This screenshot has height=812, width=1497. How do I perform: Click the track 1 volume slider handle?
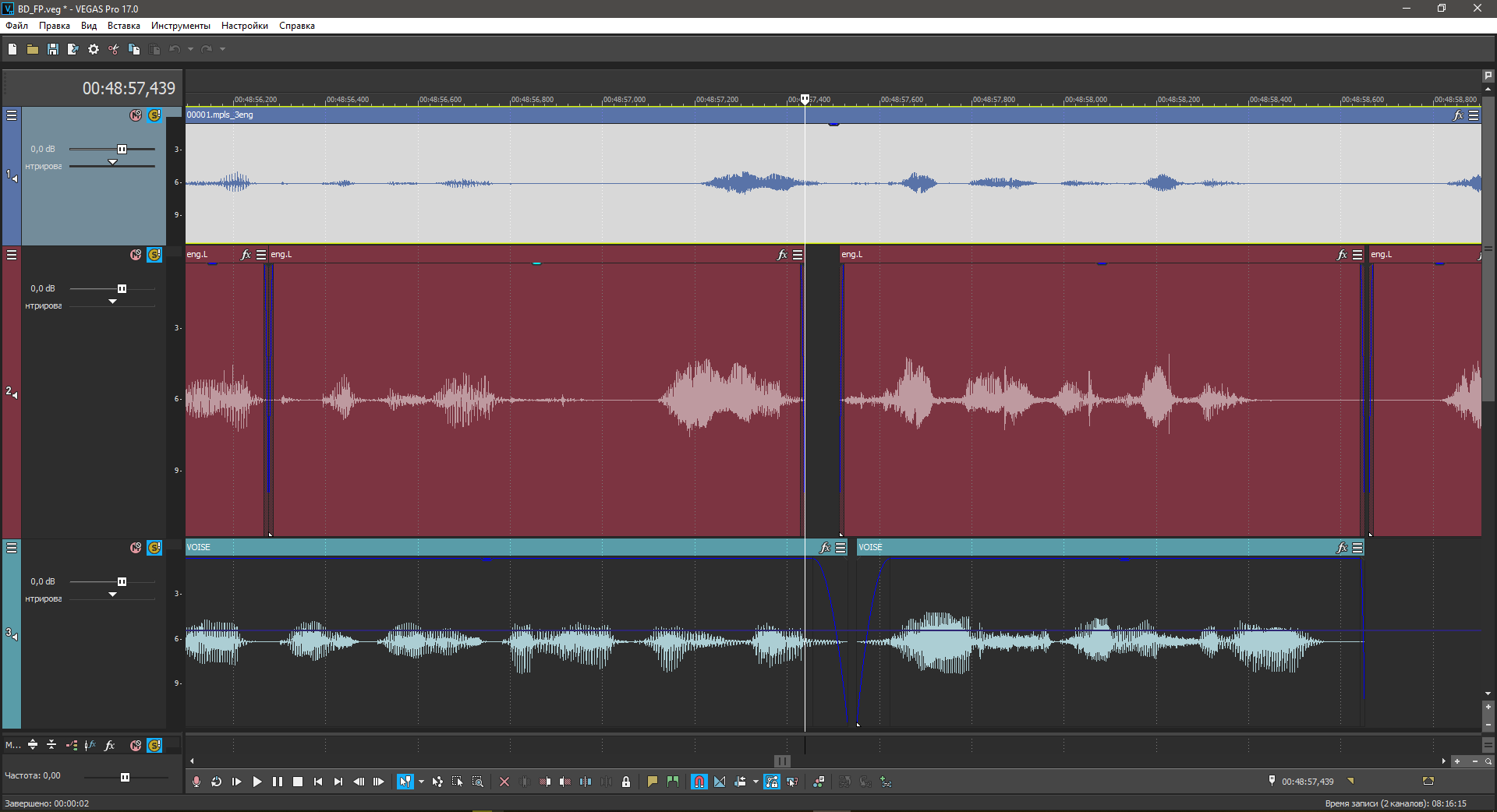pos(122,149)
